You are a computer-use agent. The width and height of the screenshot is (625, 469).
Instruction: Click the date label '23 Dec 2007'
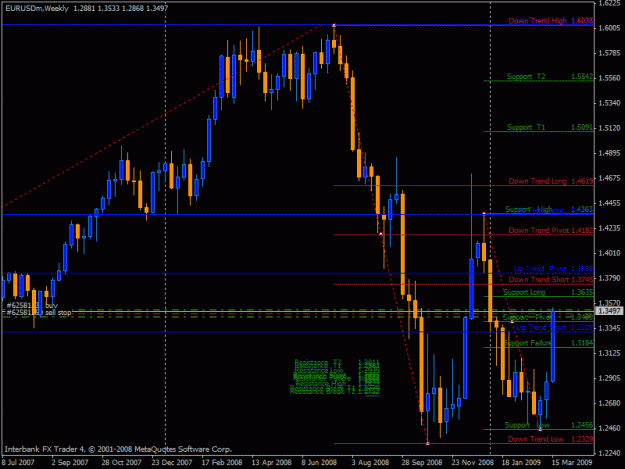pos(172,462)
